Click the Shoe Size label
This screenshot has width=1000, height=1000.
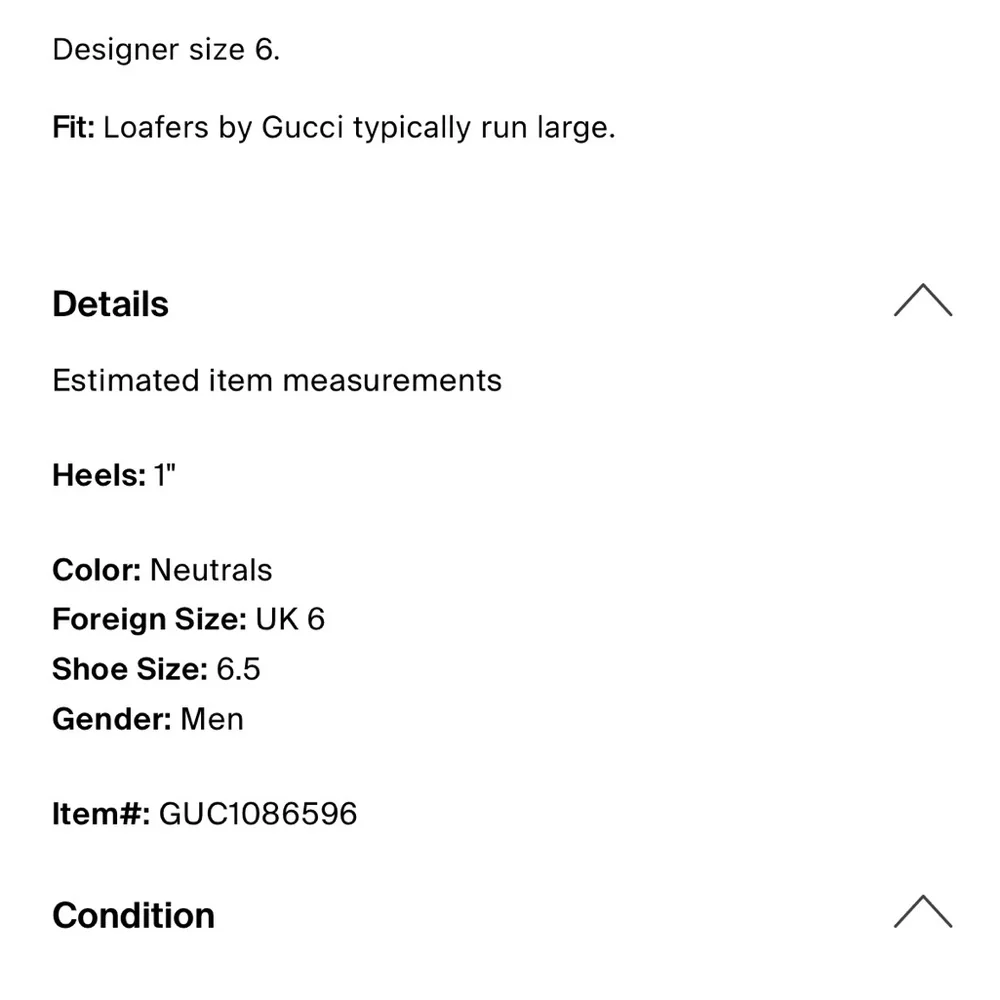click(130, 669)
